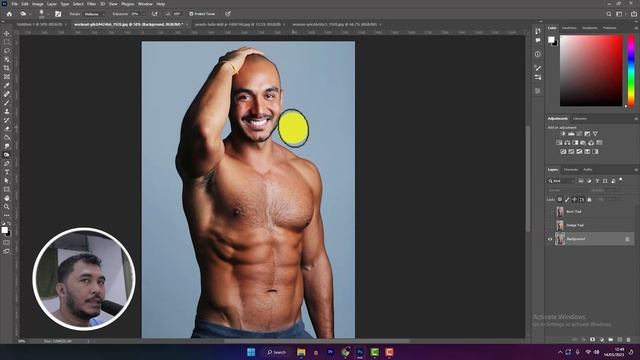The height and width of the screenshot is (360, 640).
Task: Click the Home icon in options bar
Action: 9,14
